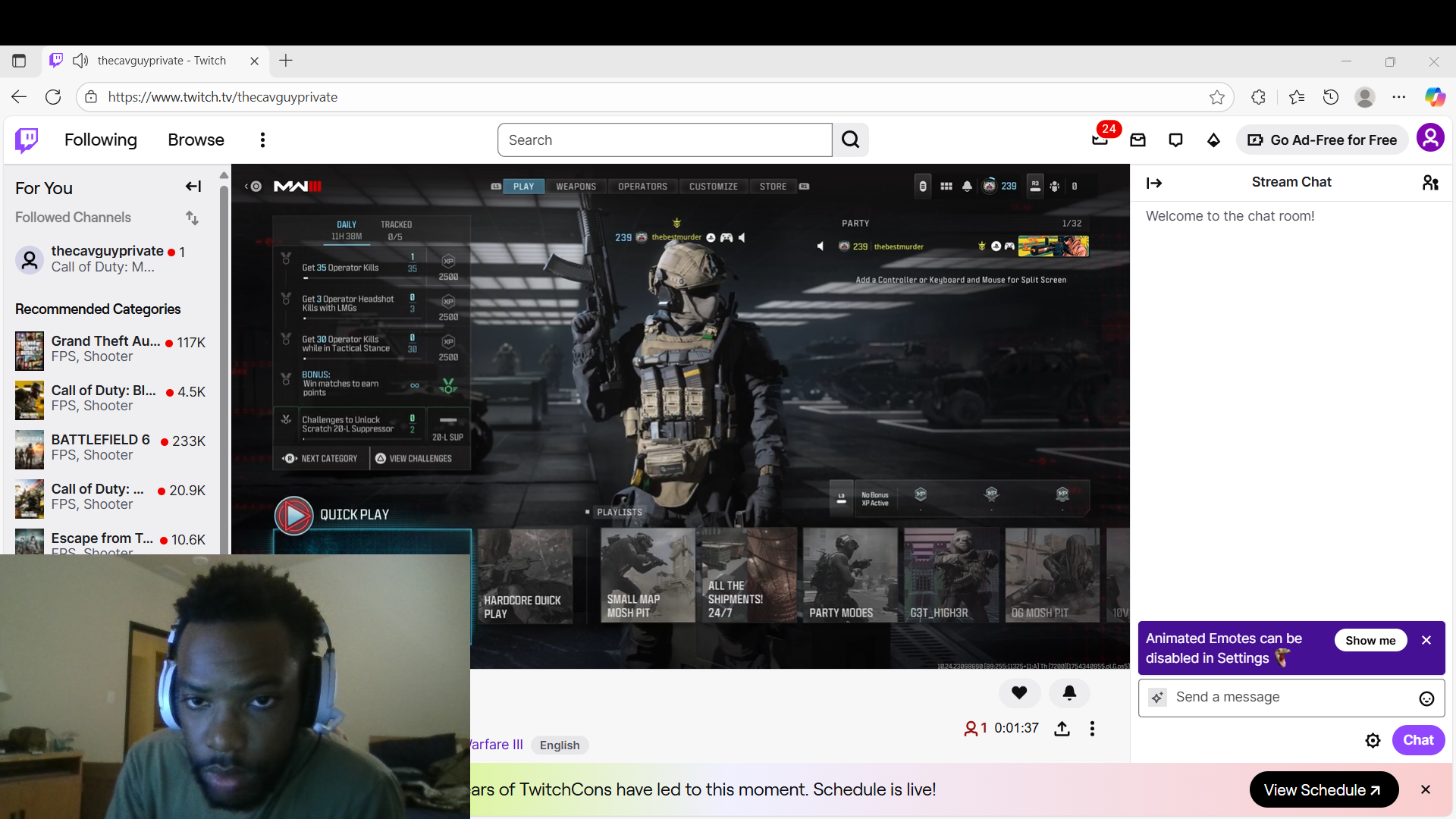Add page to favorites star

click(1216, 97)
